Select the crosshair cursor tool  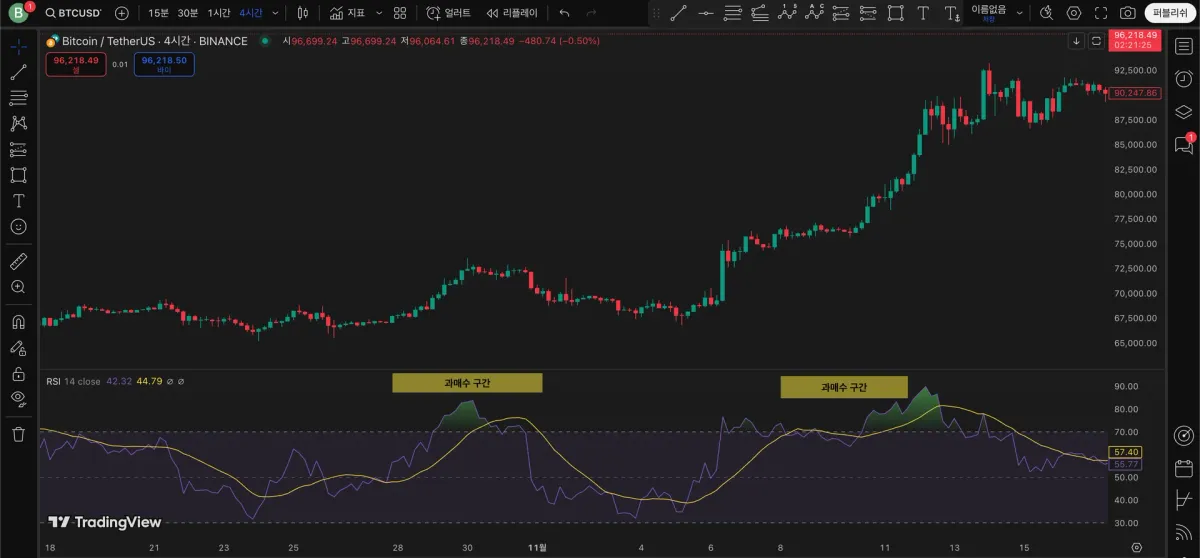pyautogui.click(x=18, y=47)
